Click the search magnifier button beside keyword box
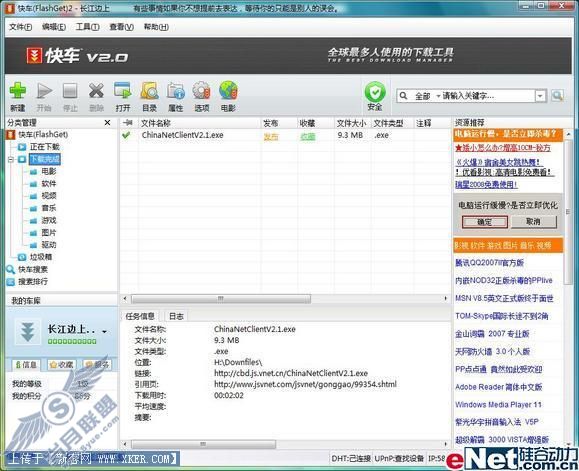This screenshot has width=579, height=471. [x=557, y=96]
